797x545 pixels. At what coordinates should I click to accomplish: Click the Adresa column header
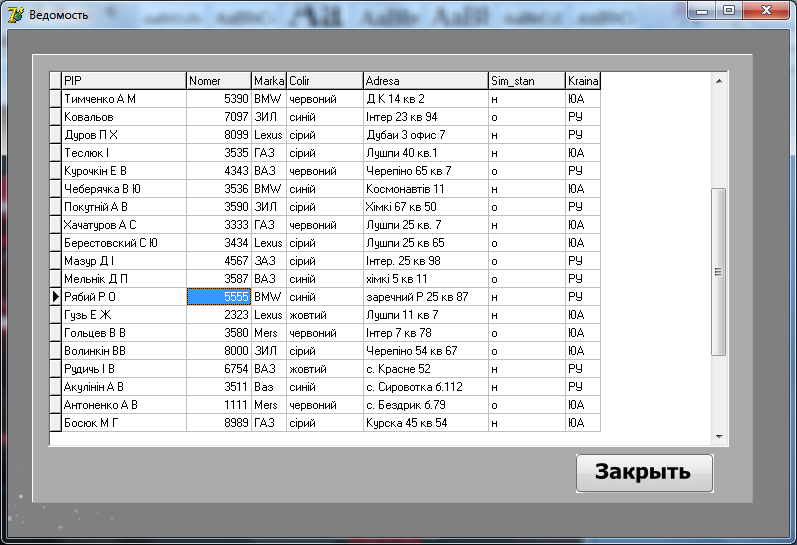pyautogui.click(x=425, y=81)
